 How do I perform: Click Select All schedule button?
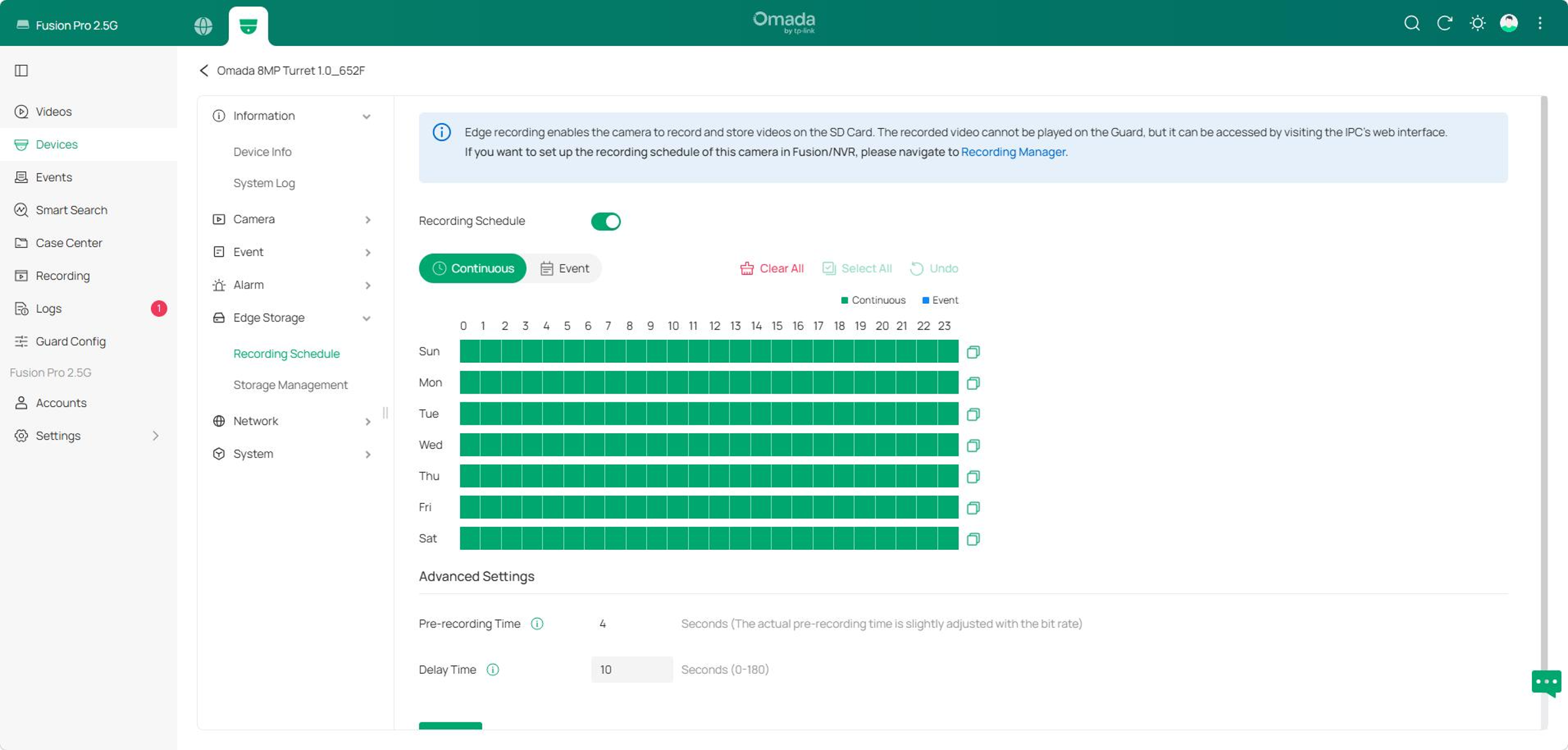pos(857,268)
